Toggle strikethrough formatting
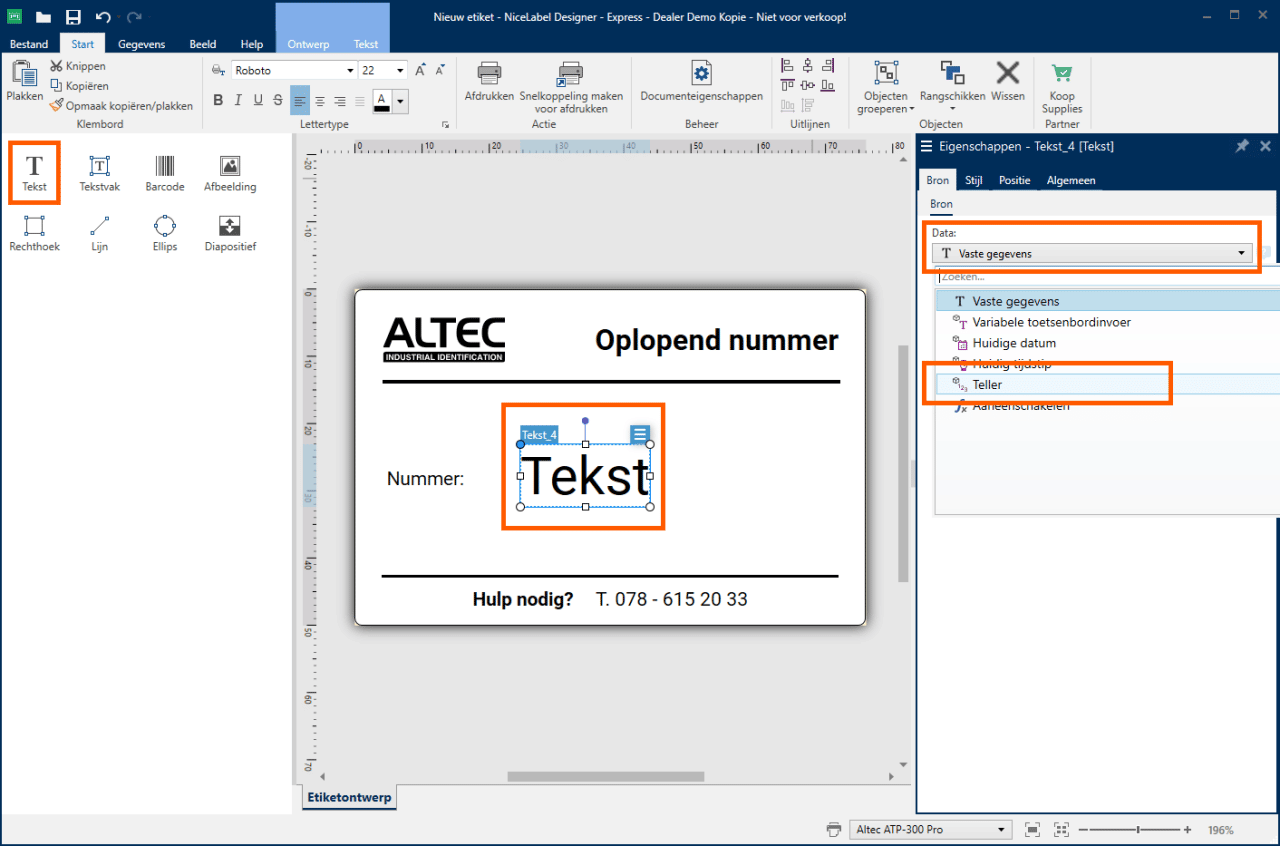The width and height of the screenshot is (1280, 846). coord(278,100)
